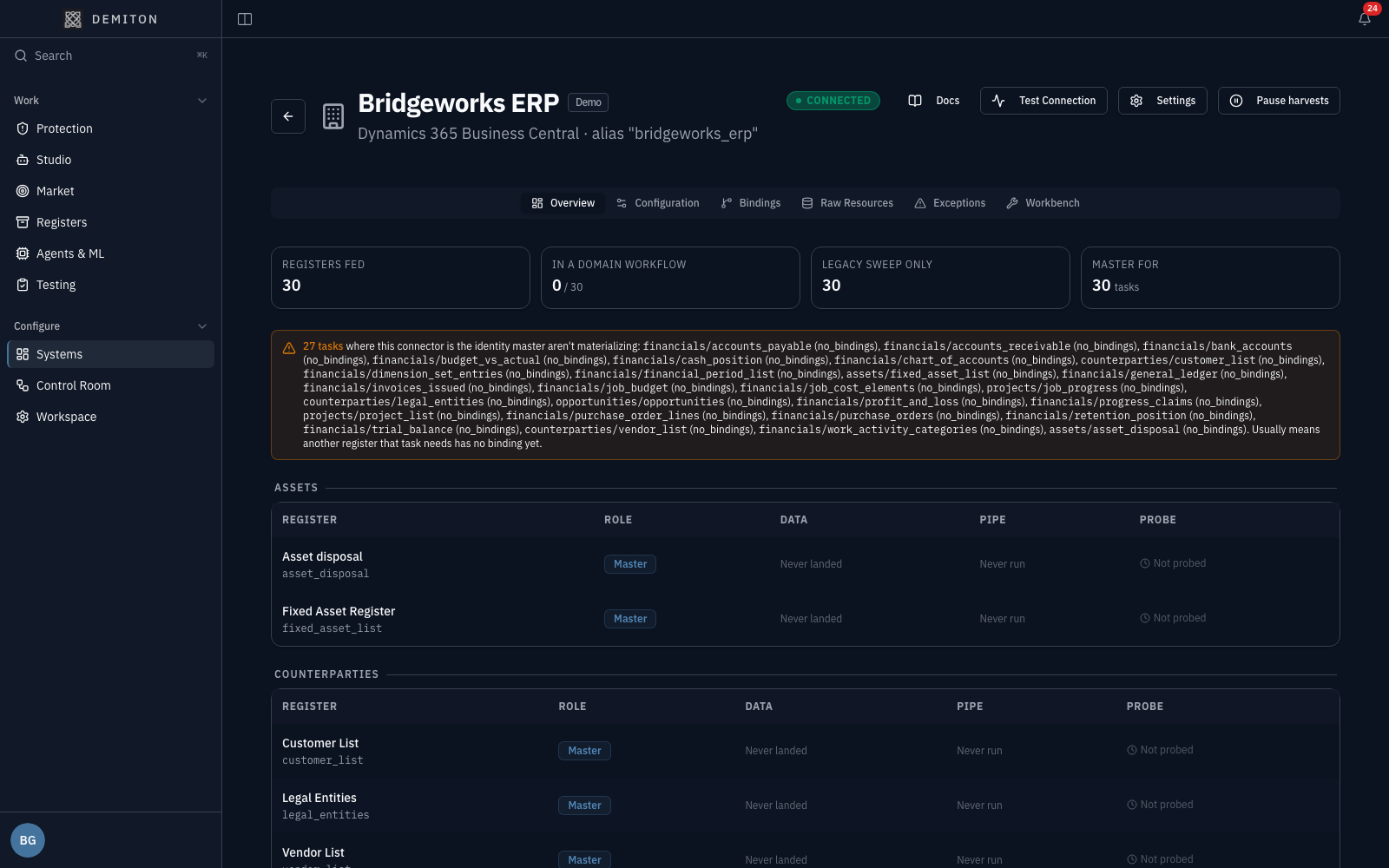The width and height of the screenshot is (1389, 868).
Task: Open Control Room in the sidebar
Action: point(111,385)
